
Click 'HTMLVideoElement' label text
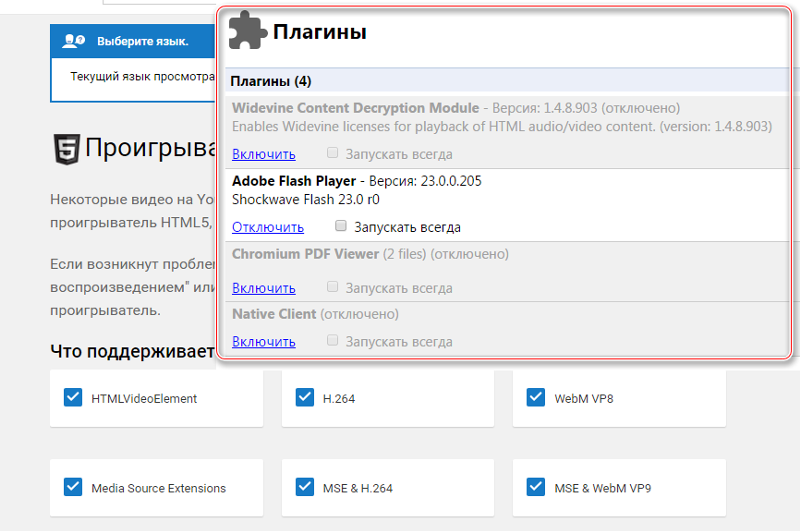click(x=144, y=399)
